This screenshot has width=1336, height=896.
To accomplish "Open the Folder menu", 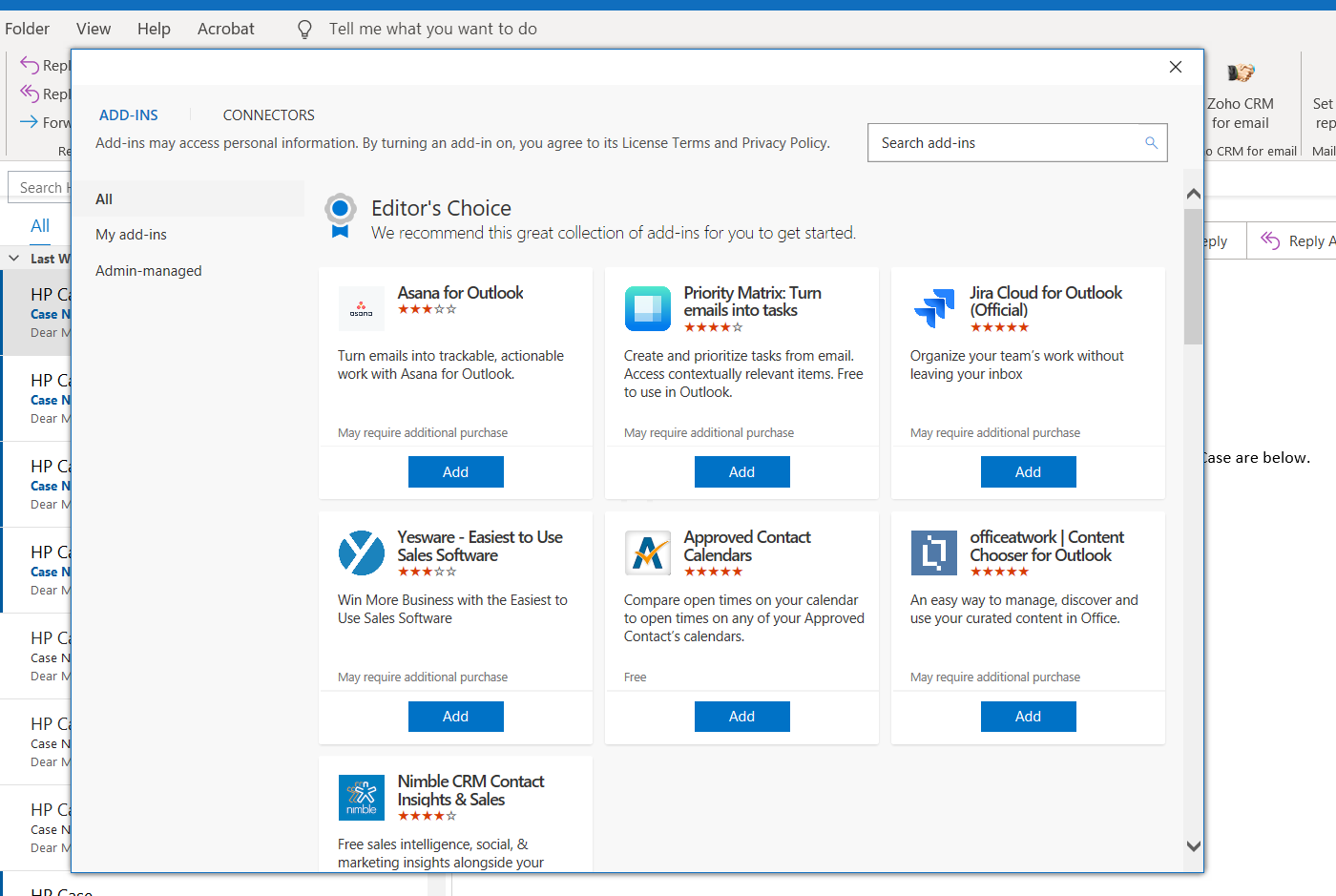I will (27, 29).
